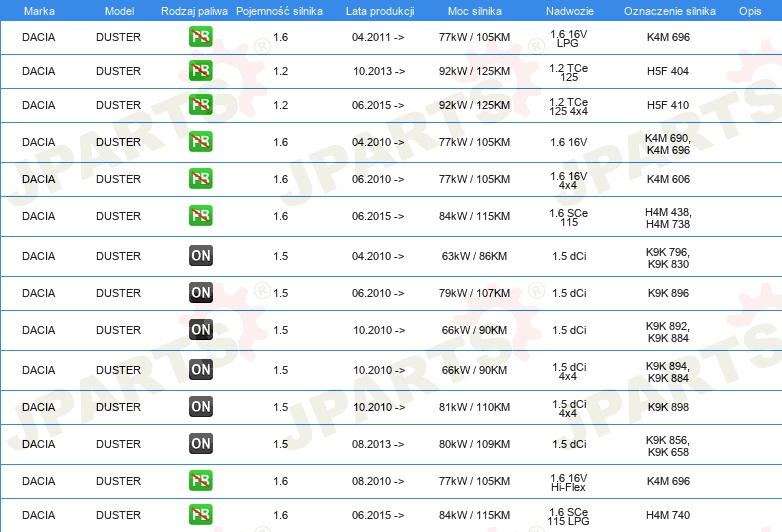Image resolution: width=782 pixels, height=532 pixels.
Task: Click petrol icon in K4M 696 LPG row
Action: (200, 37)
